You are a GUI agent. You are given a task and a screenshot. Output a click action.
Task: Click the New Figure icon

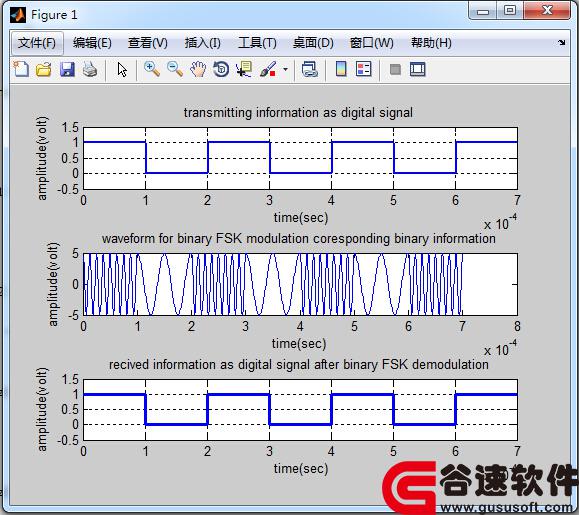tap(21, 69)
